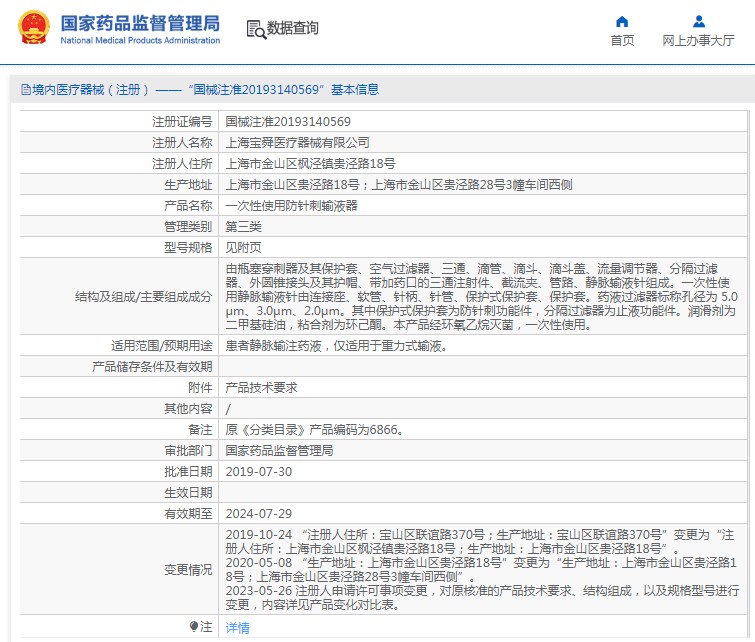Click the 附件 row label
This screenshot has height=642, width=755.
pyautogui.click(x=200, y=388)
